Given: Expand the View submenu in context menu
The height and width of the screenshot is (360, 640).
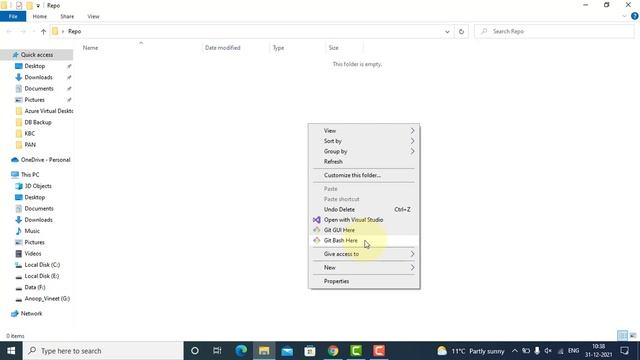Looking at the screenshot, I should (364, 131).
